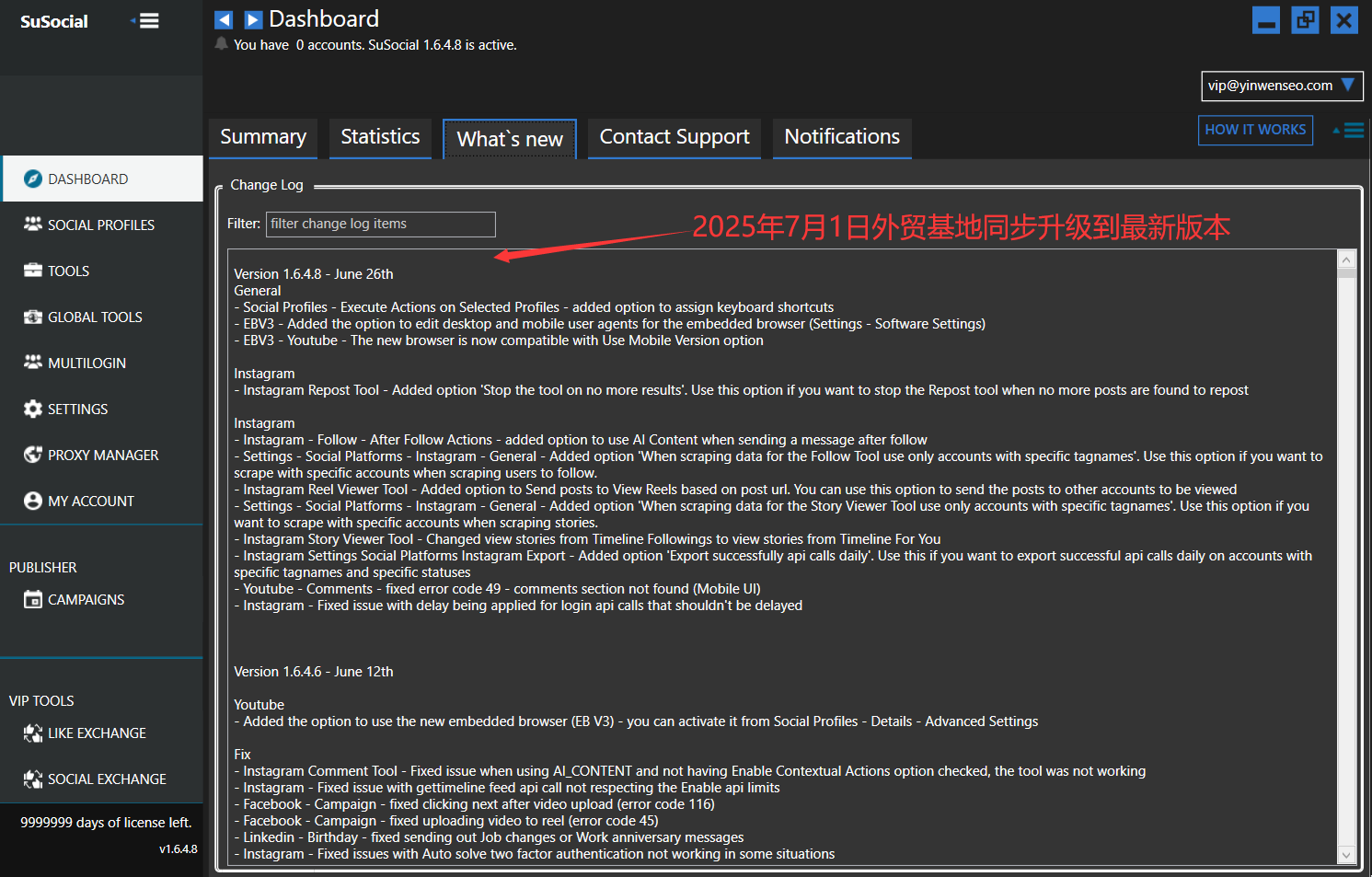
Task: Open Like Exchange under VIP Tools
Action: [102, 733]
